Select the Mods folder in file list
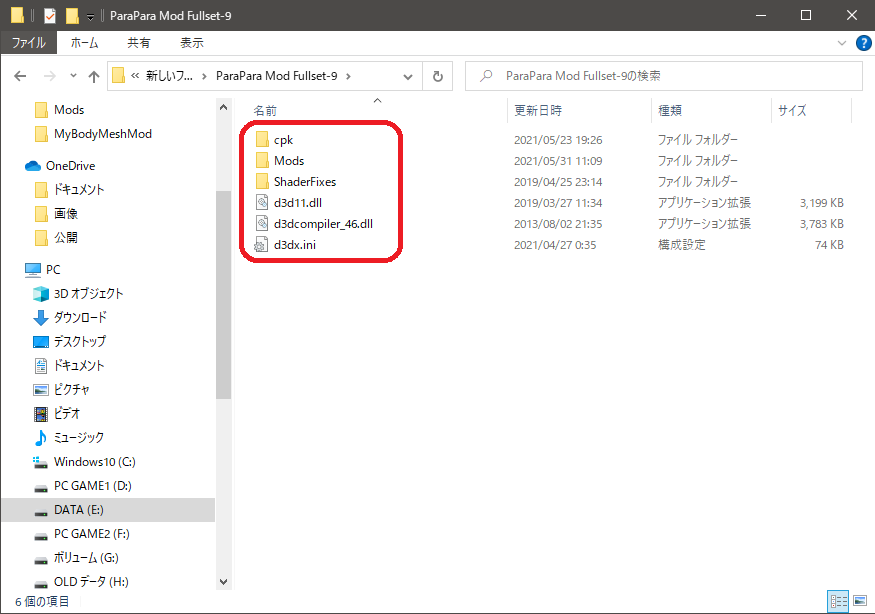The height and width of the screenshot is (614, 875). 289,161
